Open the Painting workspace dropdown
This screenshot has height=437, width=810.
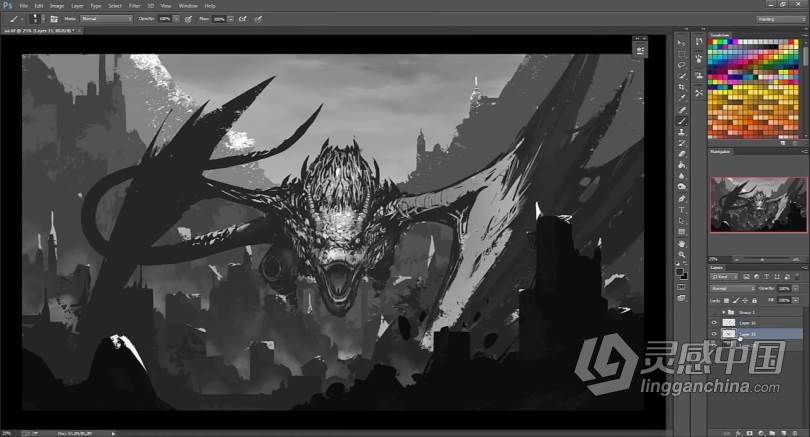click(x=781, y=19)
